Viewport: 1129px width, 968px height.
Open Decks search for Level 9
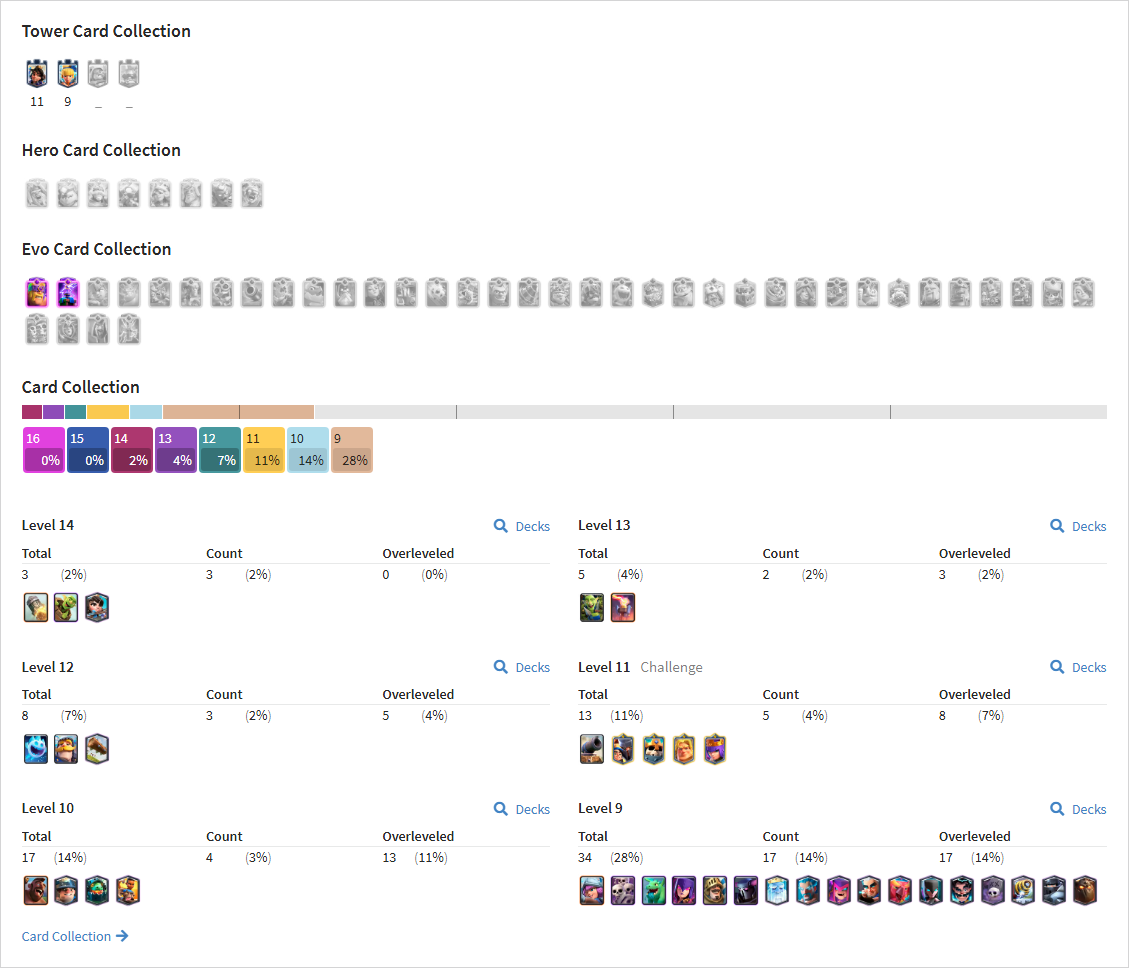(x=1078, y=810)
